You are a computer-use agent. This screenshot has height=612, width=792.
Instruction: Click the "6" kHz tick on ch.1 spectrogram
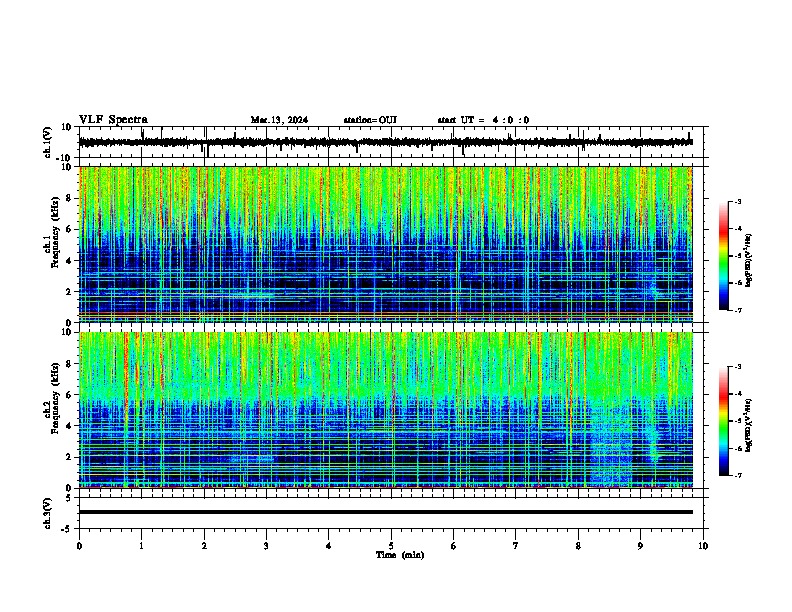click(69, 229)
